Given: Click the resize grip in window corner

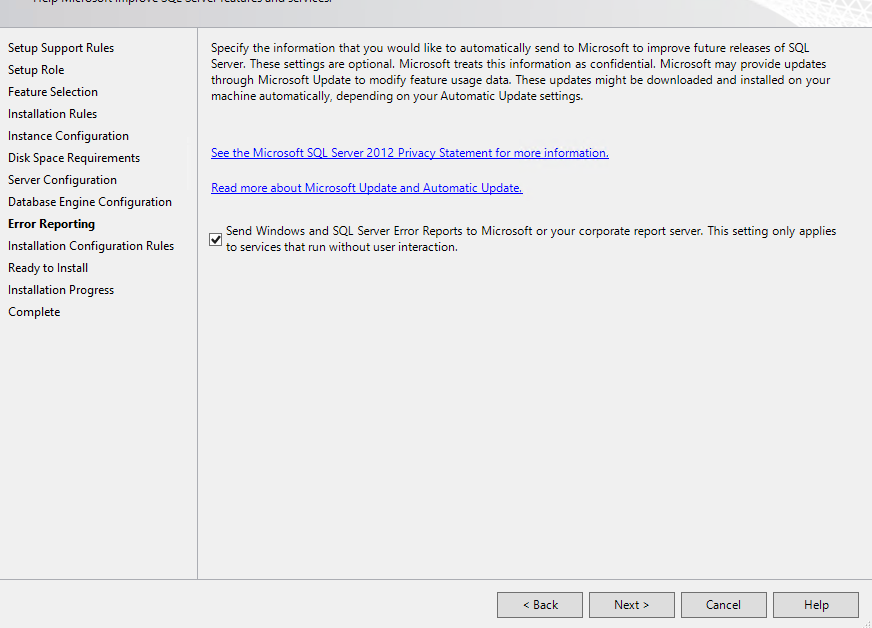Looking at the screenshot, I should (867, 623).
